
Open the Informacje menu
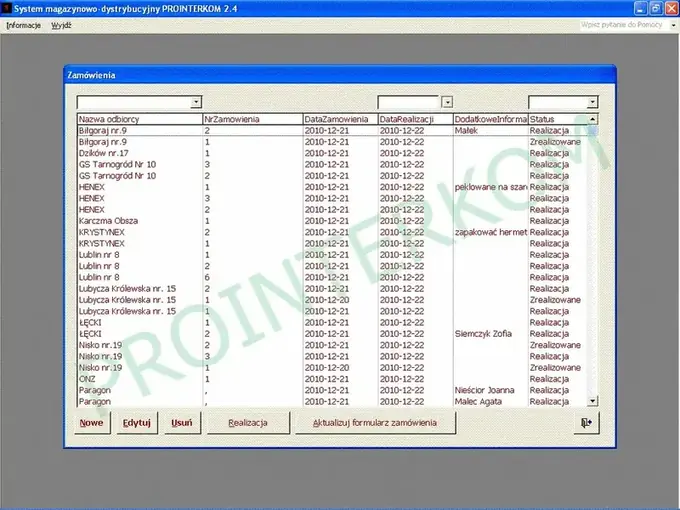click(23, 25)
